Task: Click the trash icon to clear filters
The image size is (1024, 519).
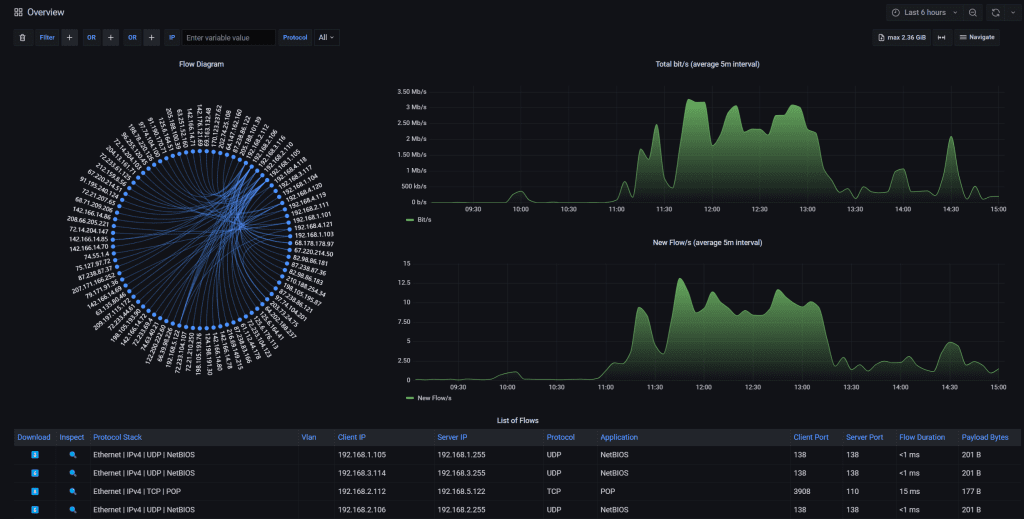Action: point(22,37)
